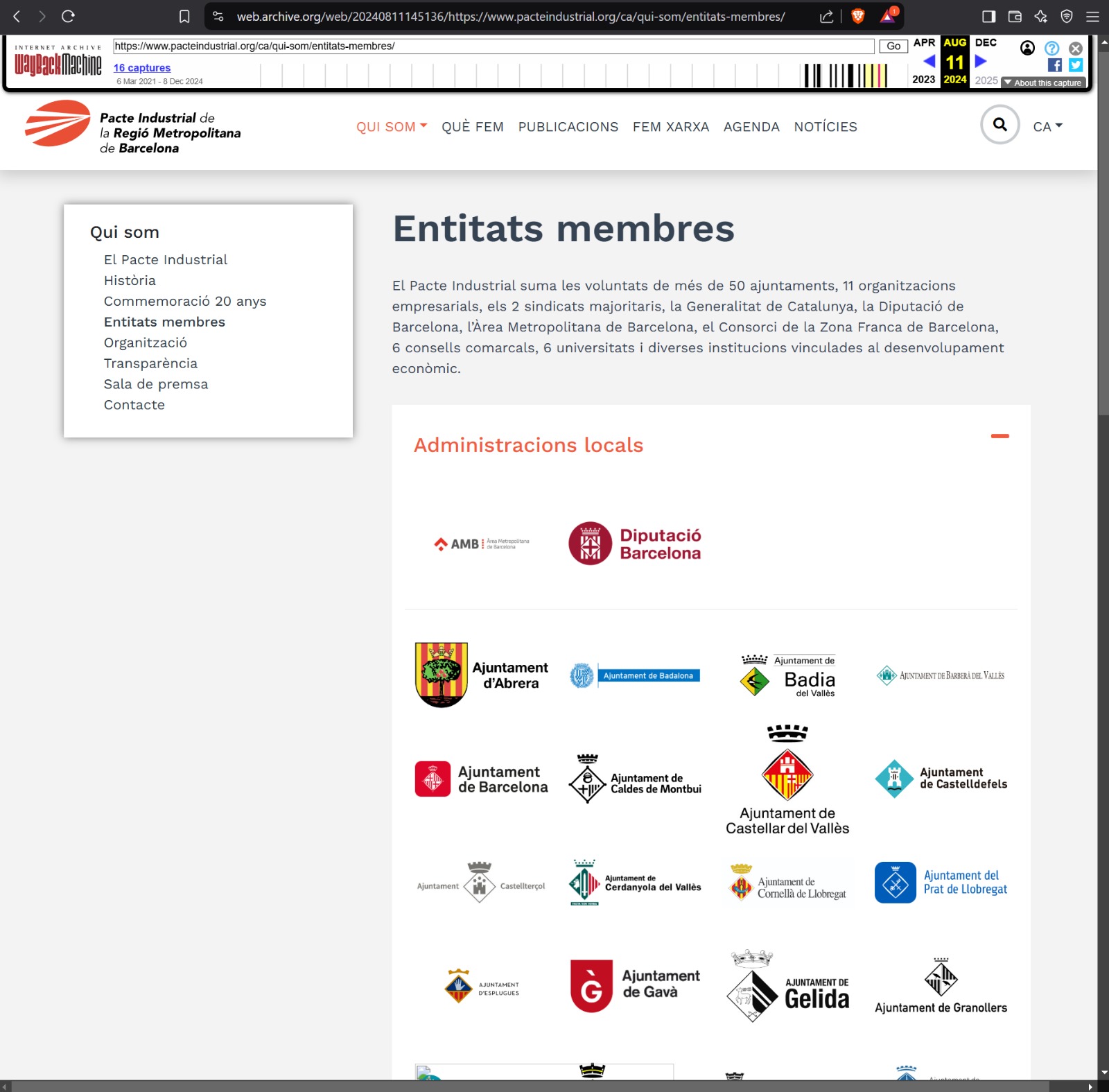Open Commemoració 20 anys sidebar link
1109x1092 pixels.
coord(185,301)
